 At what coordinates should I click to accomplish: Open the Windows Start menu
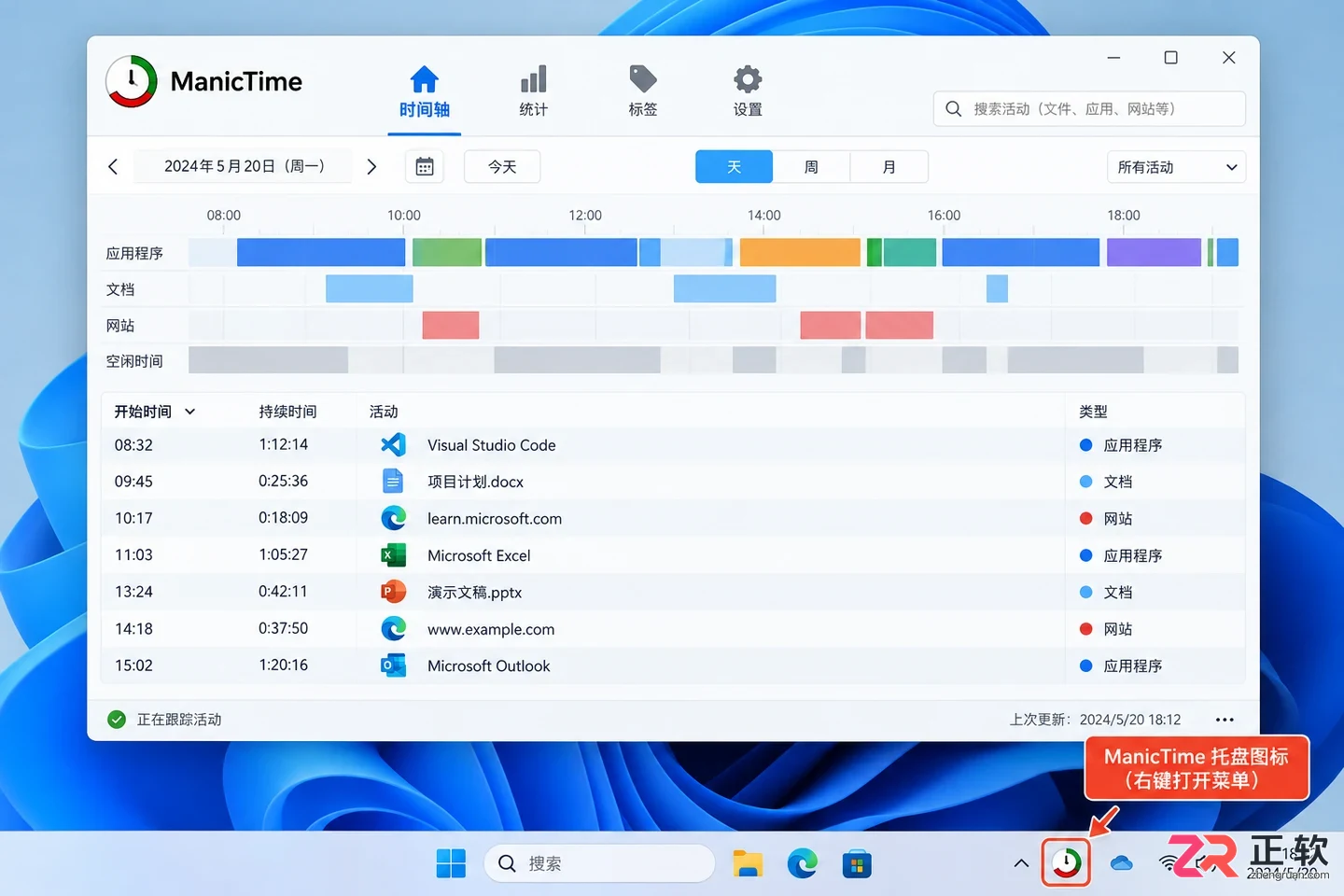[x=451, y=864]
